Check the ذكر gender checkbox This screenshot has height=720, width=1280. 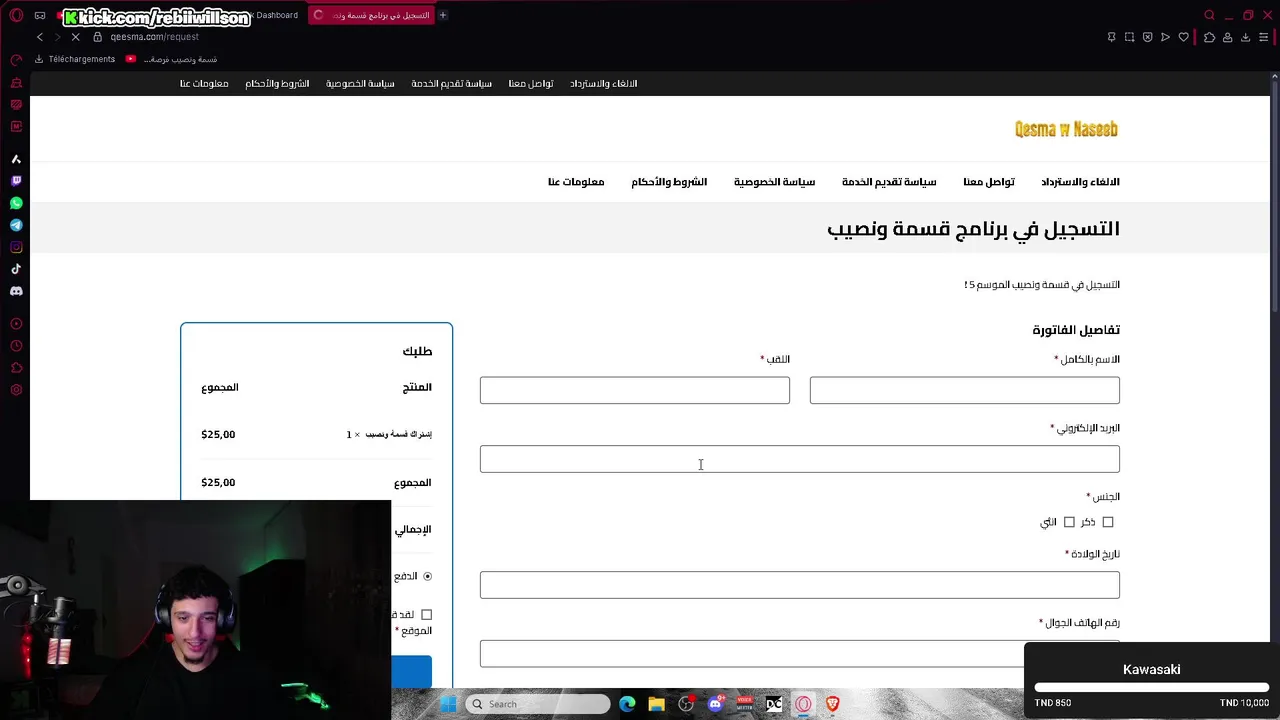click(x=1108, y=522)
